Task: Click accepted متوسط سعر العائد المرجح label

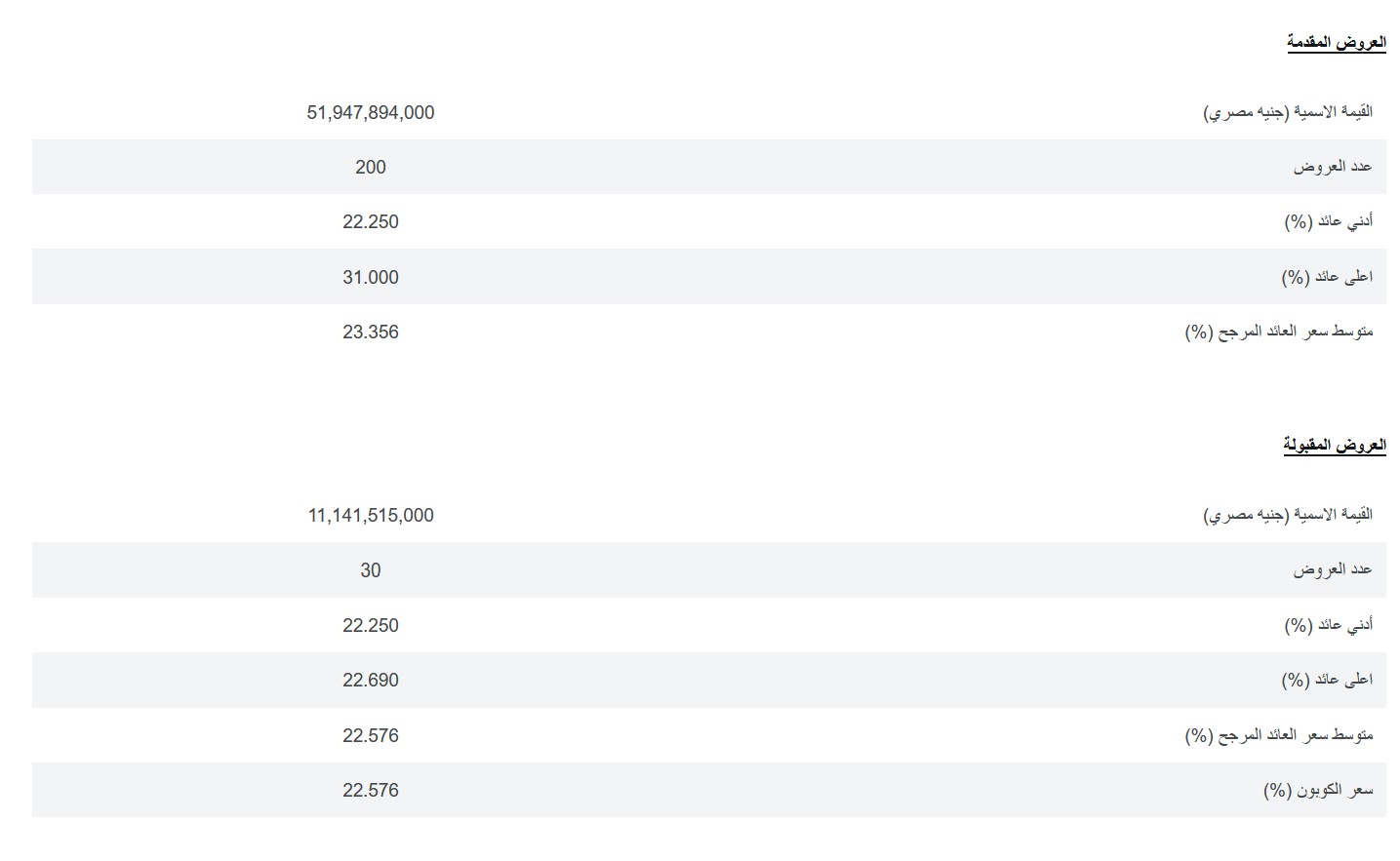Action: pyautogui.click(x=1279, y=735)
